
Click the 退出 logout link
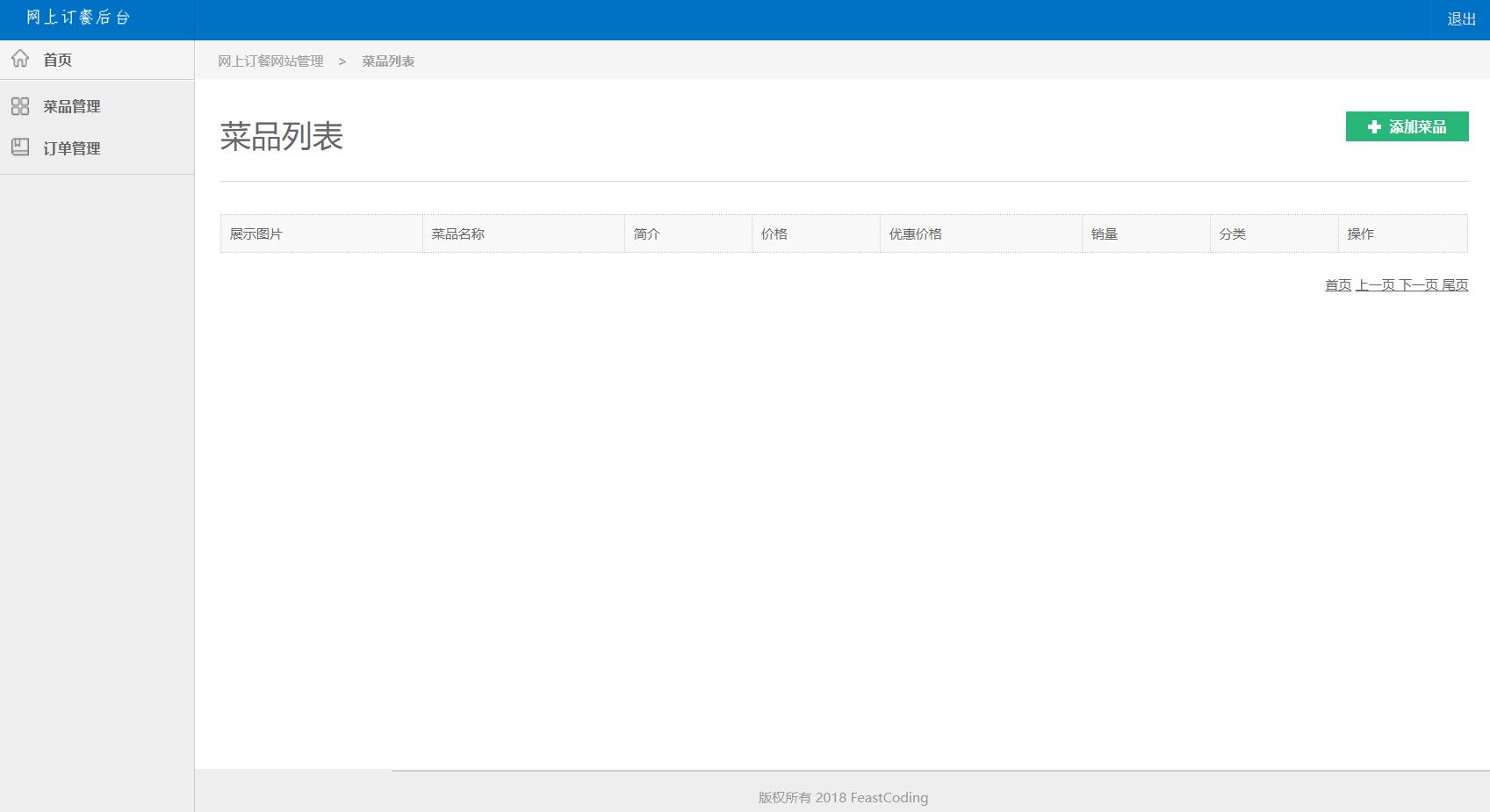pyautogui.click(x=1461, y=19)
